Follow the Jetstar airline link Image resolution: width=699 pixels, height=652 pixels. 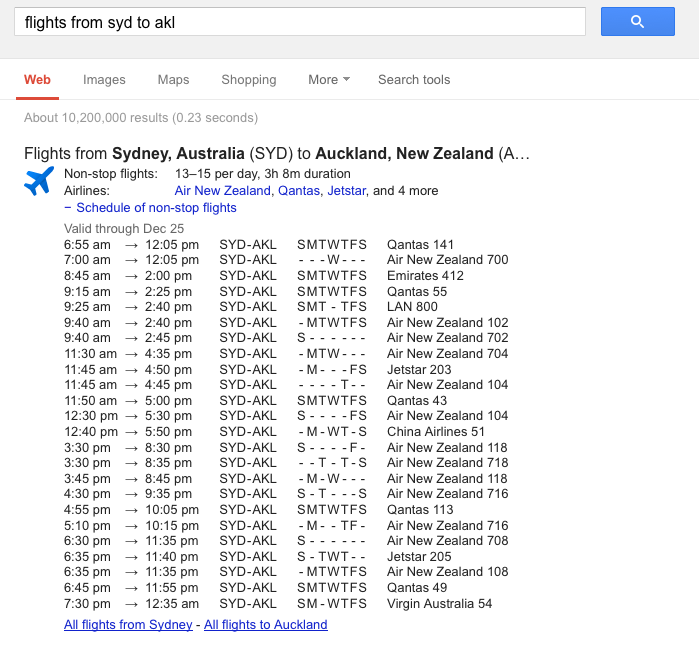[346, 191]
